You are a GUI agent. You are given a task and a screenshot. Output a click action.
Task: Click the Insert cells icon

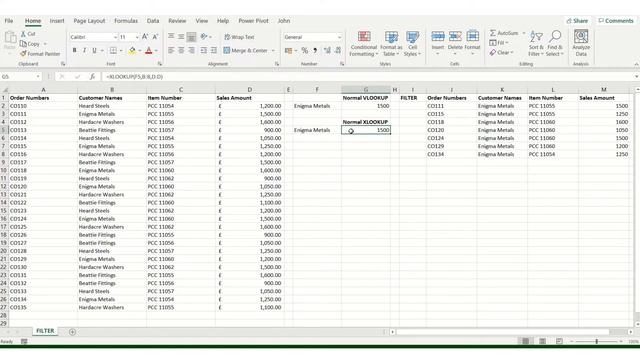(438, 36)
